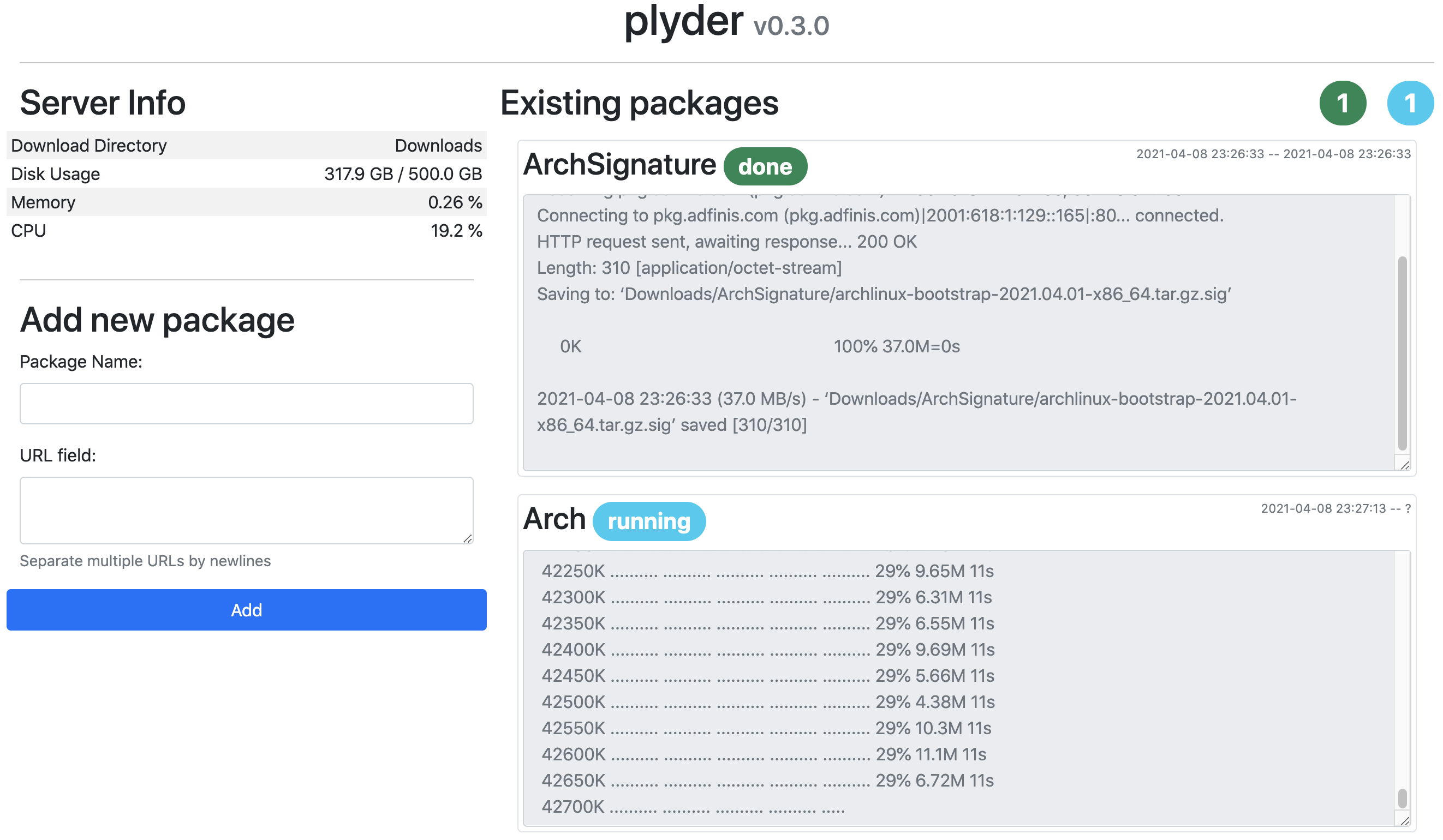Click the ArchSignature done status badge
This screenshot has height=840, width=1443.
coord(765,166)
